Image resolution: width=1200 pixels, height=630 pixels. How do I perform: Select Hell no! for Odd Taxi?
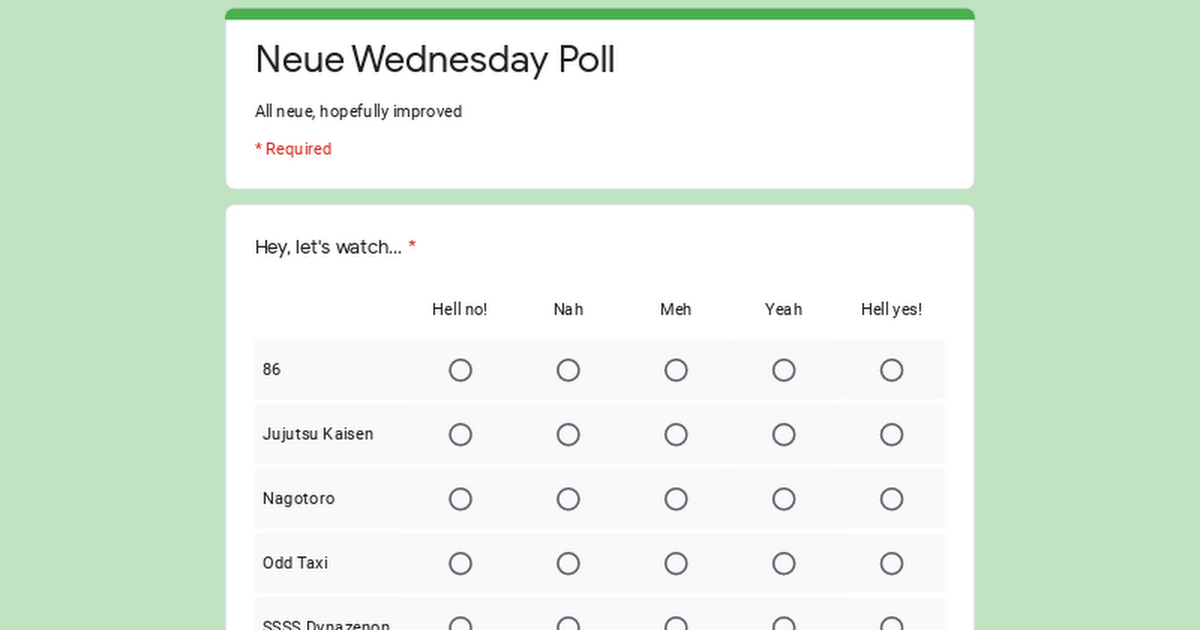click(x=460, y=563)
